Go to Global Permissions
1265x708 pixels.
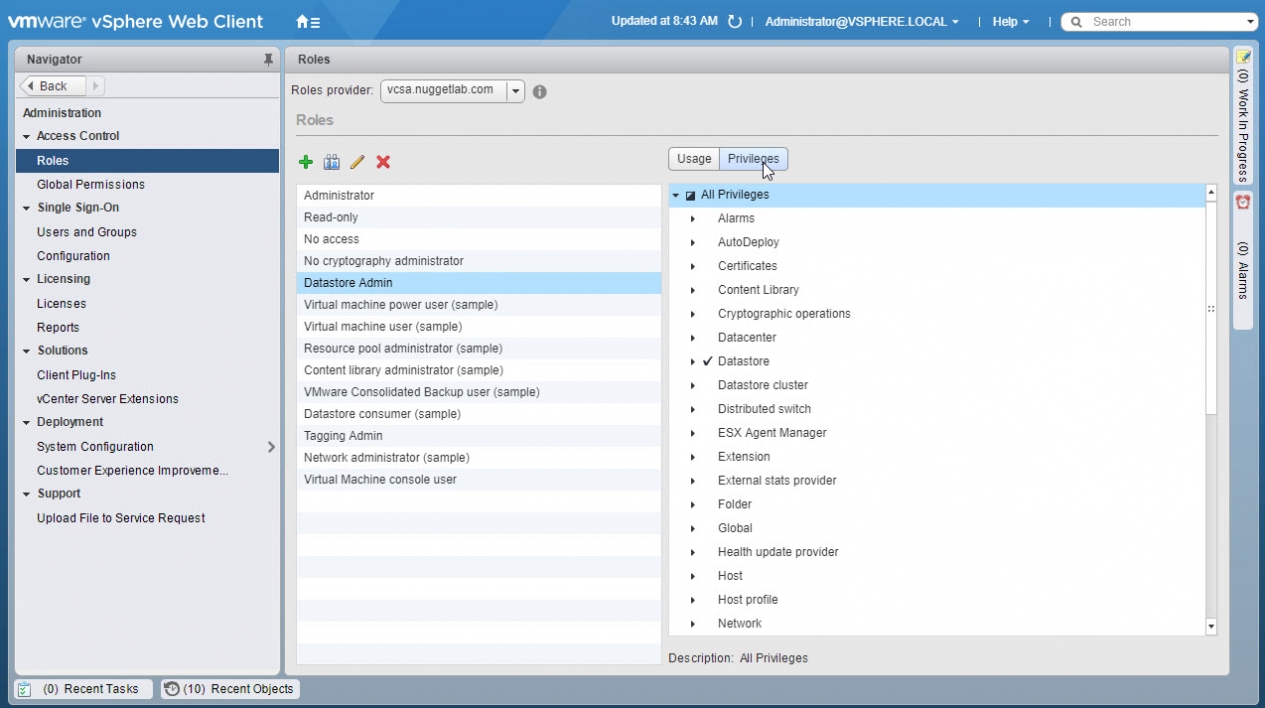tap(91, 184)
